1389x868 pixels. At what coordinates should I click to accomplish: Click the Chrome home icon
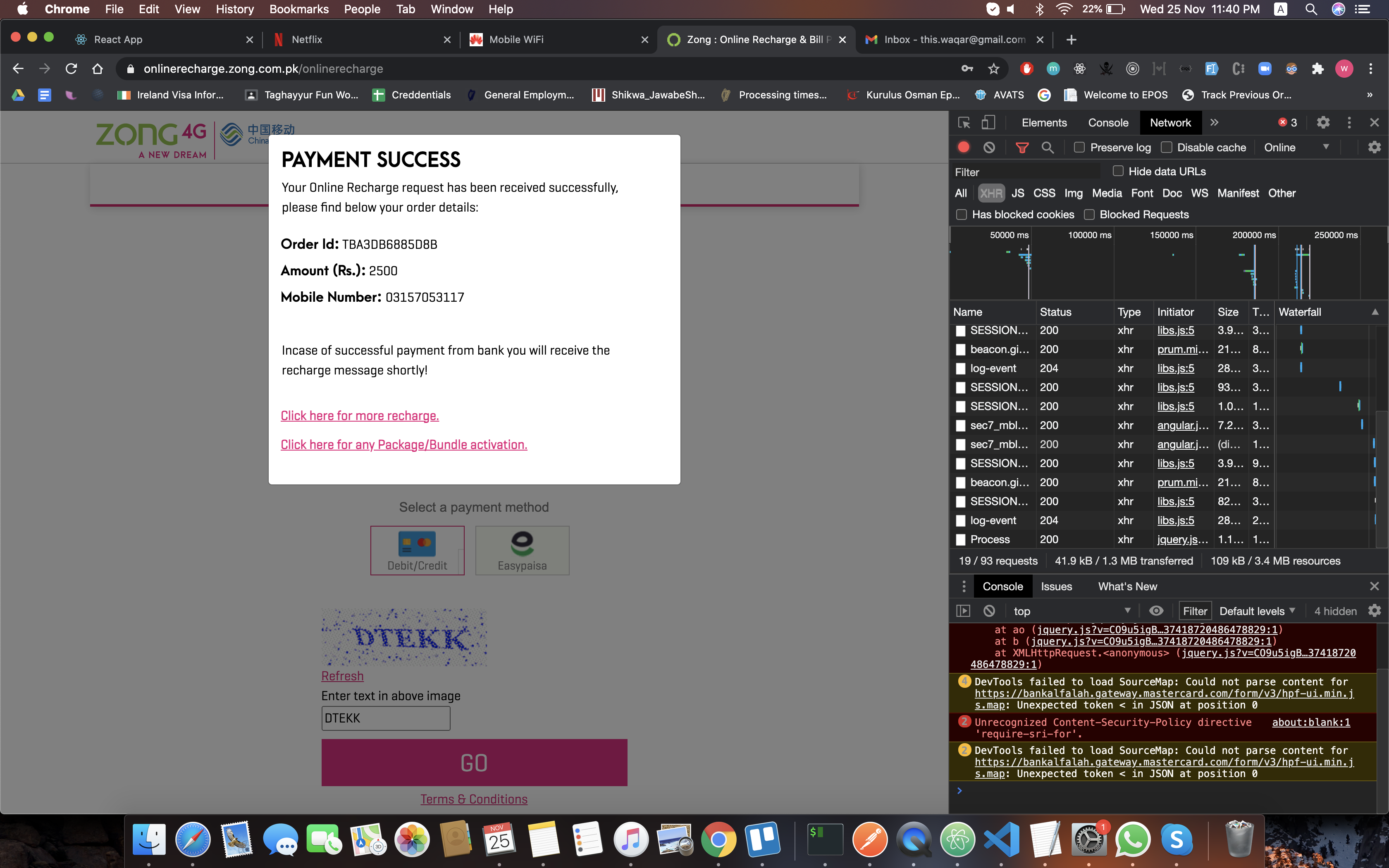98,69
